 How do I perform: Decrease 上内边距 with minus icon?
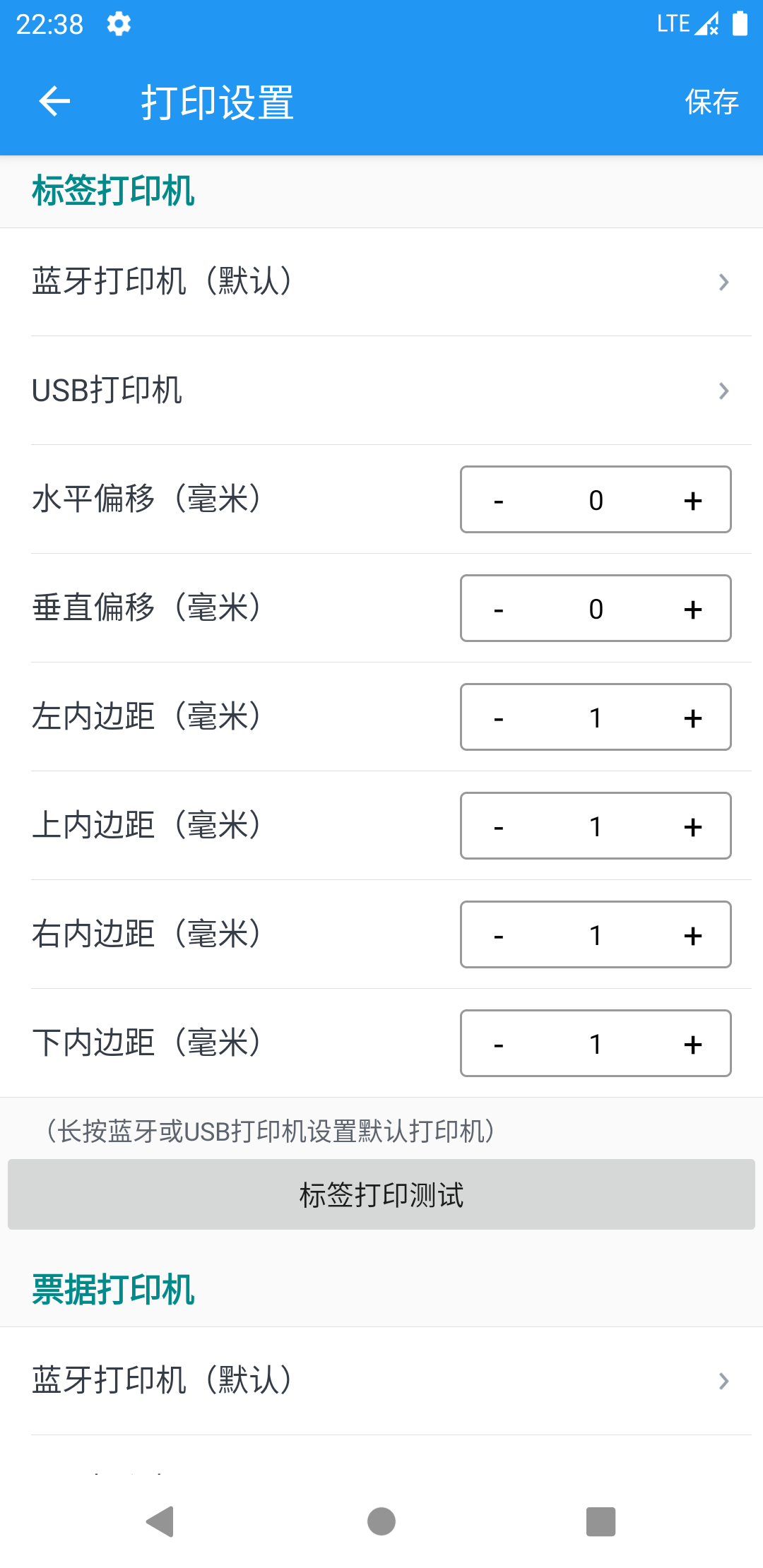click(x=499, y=826)
